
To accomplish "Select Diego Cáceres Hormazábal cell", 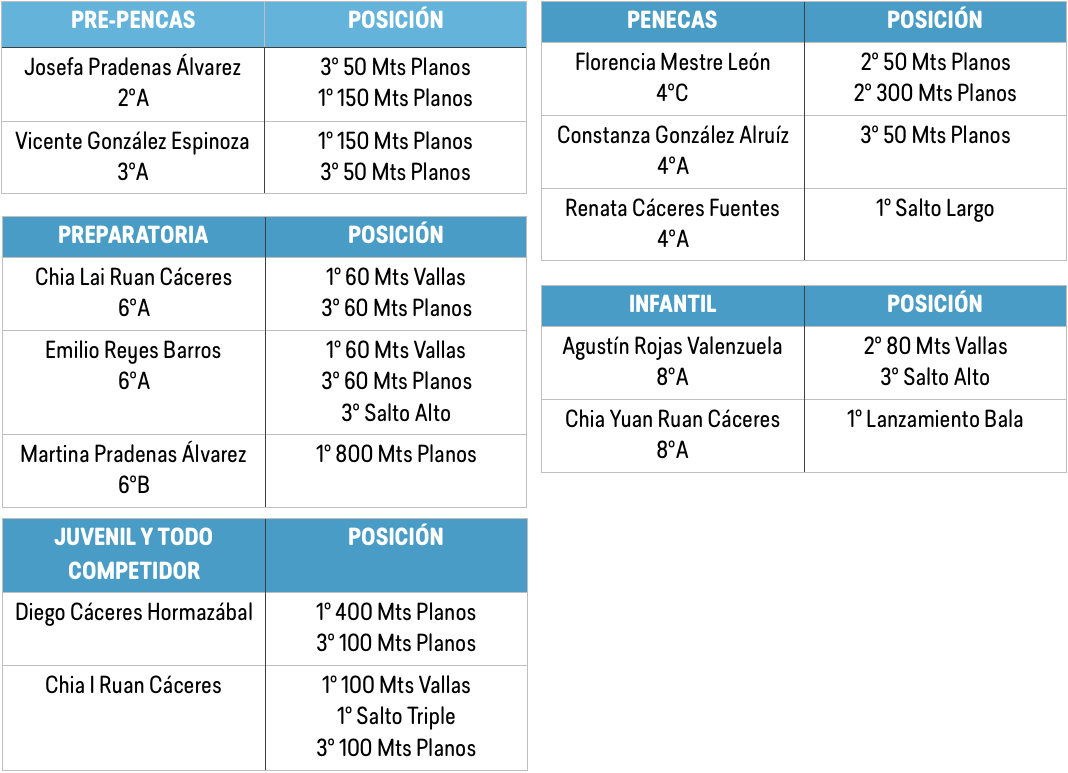I will pos(134,629).
